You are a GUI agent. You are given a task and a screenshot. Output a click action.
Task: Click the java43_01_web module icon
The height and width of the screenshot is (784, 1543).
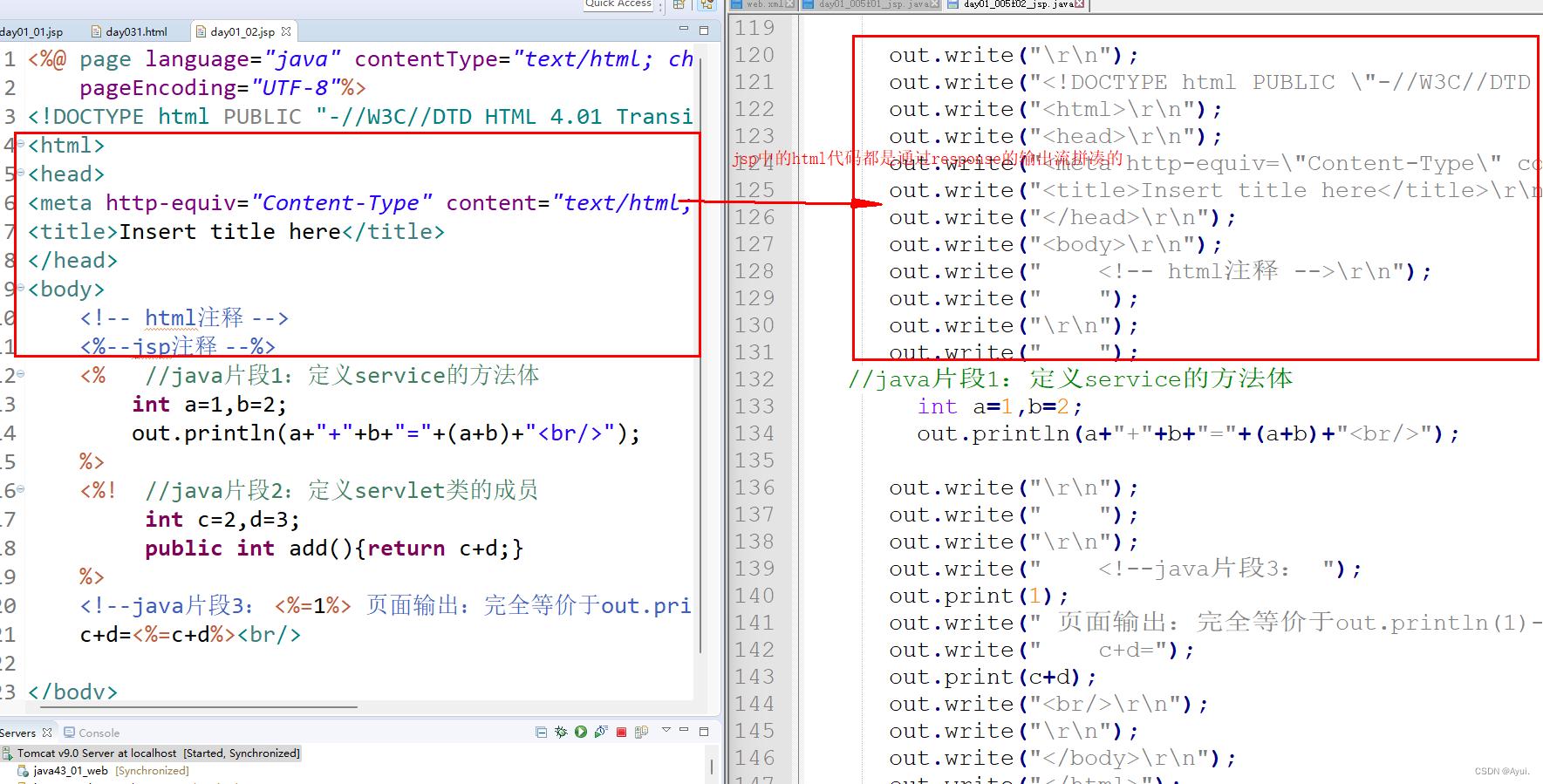pyautogui.click(x=24, y=771)
